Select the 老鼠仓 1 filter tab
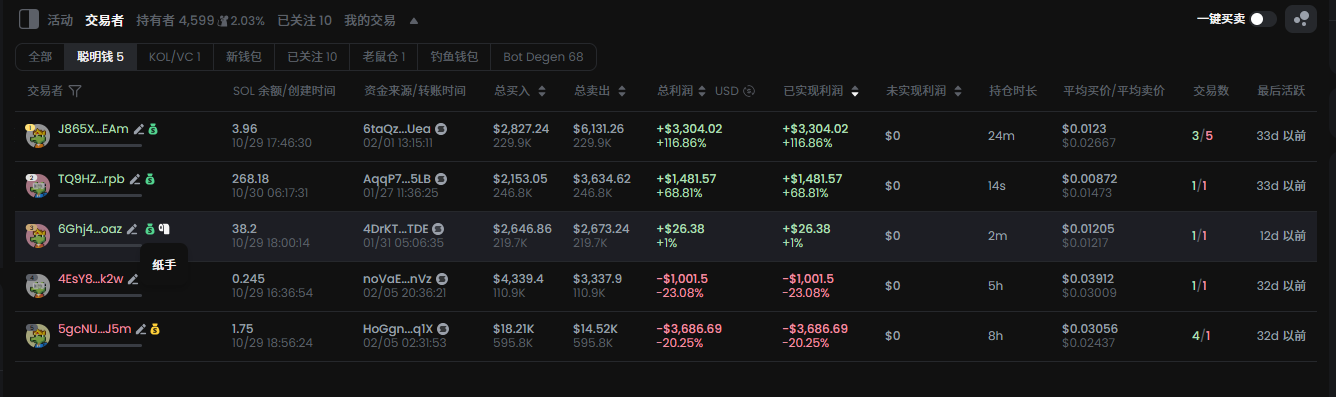Viewport: 1336px width, 397px height. [384, 57]
